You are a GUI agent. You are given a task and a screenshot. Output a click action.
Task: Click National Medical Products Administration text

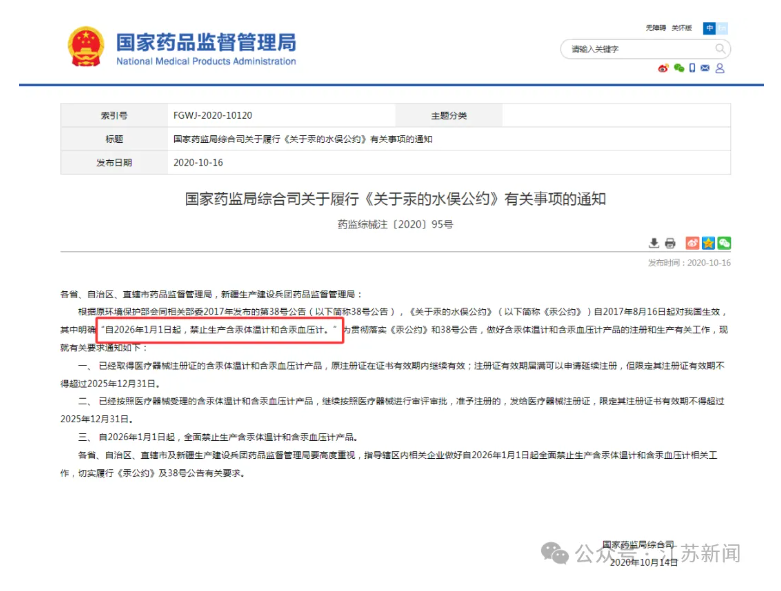click(206, 61)
